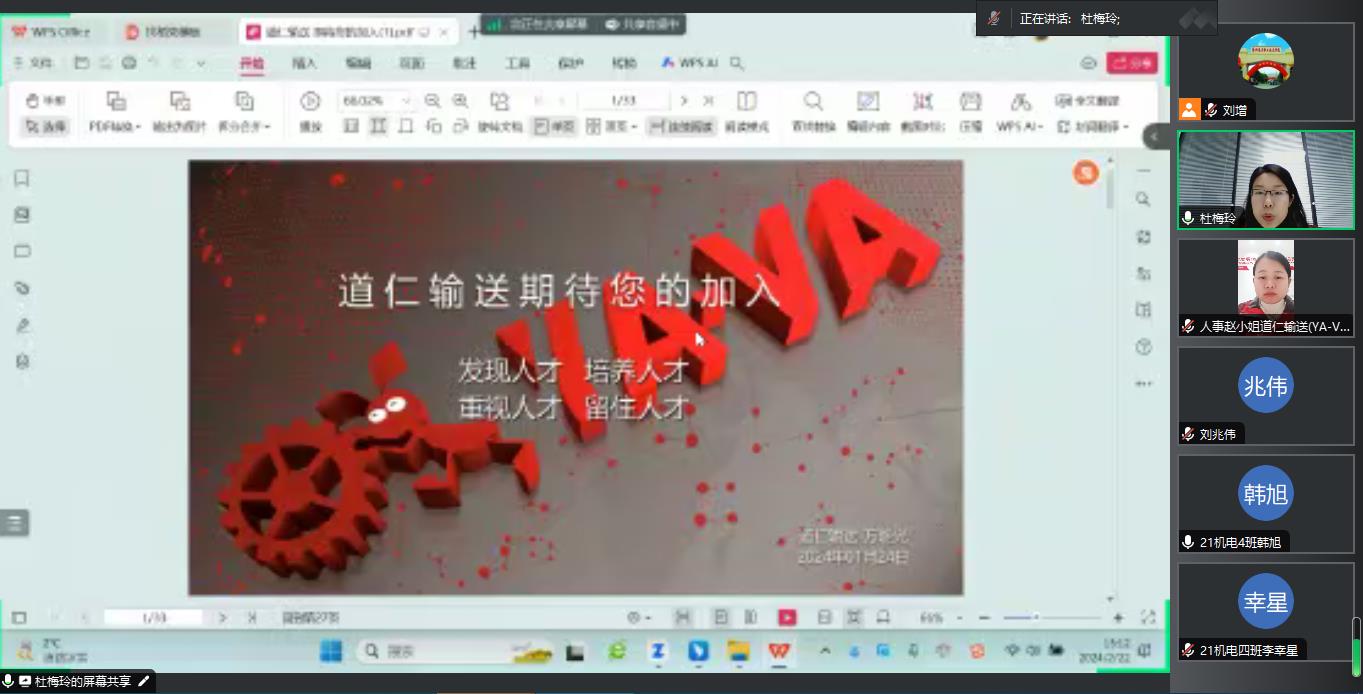Click the more options ellipsis in right sidebar
The image size is (1363, 694).
tap(1144, 384)
